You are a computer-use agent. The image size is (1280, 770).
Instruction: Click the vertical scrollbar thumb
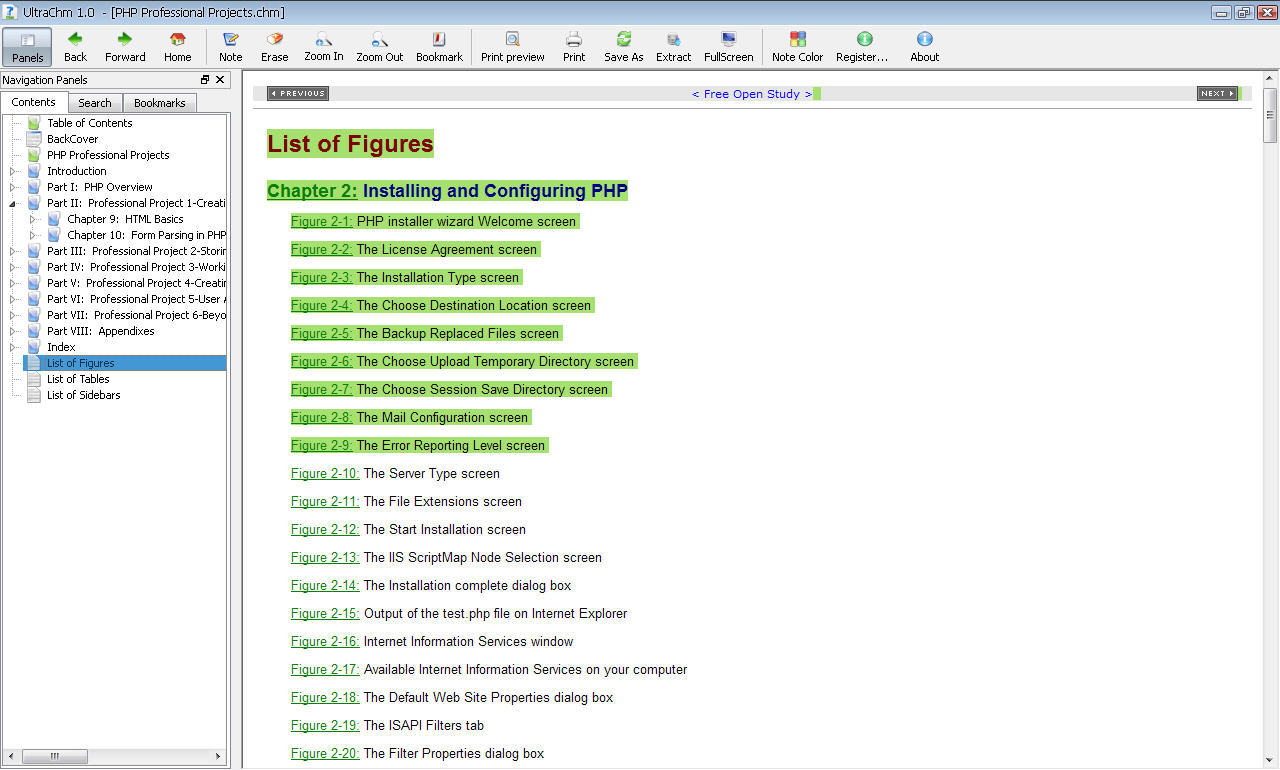(x=1270, y=115)
